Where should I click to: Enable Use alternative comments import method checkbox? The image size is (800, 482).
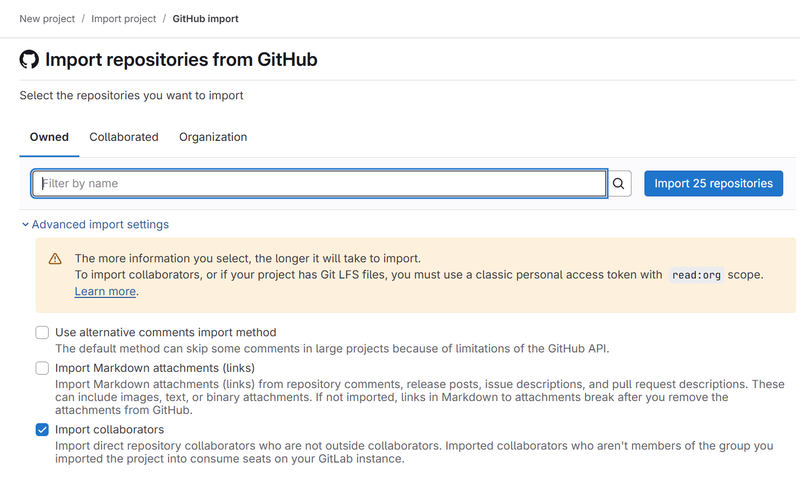(x=42, y=332)
